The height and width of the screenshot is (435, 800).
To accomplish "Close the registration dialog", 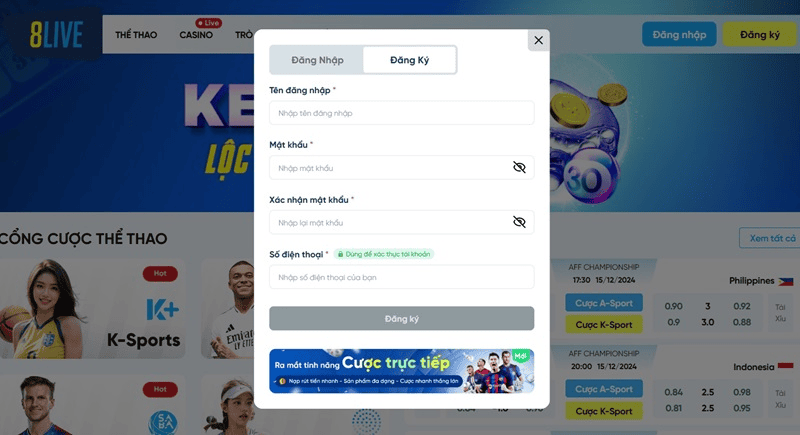I will (538, 40).
